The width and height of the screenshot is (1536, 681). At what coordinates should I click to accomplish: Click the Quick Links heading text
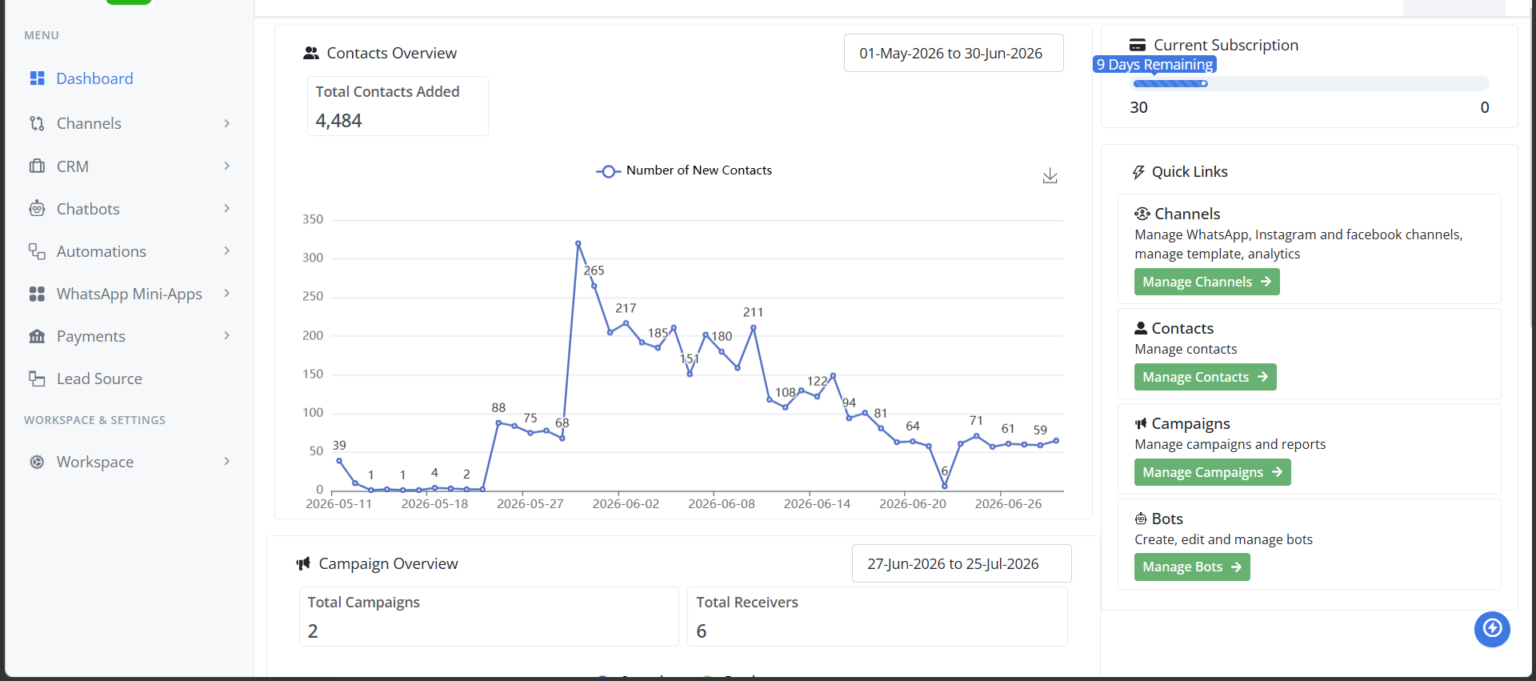(x=1190, y=172)
